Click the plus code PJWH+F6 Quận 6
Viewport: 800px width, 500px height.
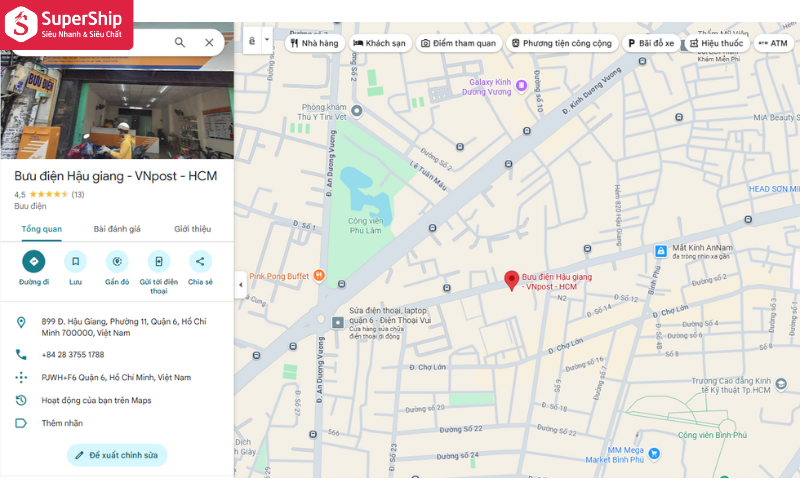[x=116, y=378]
